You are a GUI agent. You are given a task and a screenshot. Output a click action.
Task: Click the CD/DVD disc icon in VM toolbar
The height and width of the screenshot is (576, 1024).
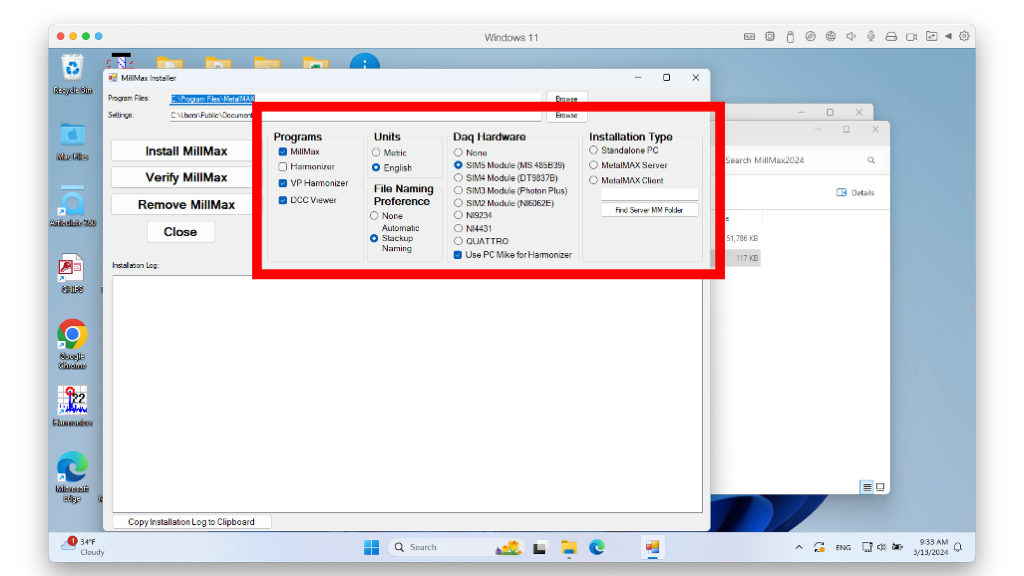(810, 37)
